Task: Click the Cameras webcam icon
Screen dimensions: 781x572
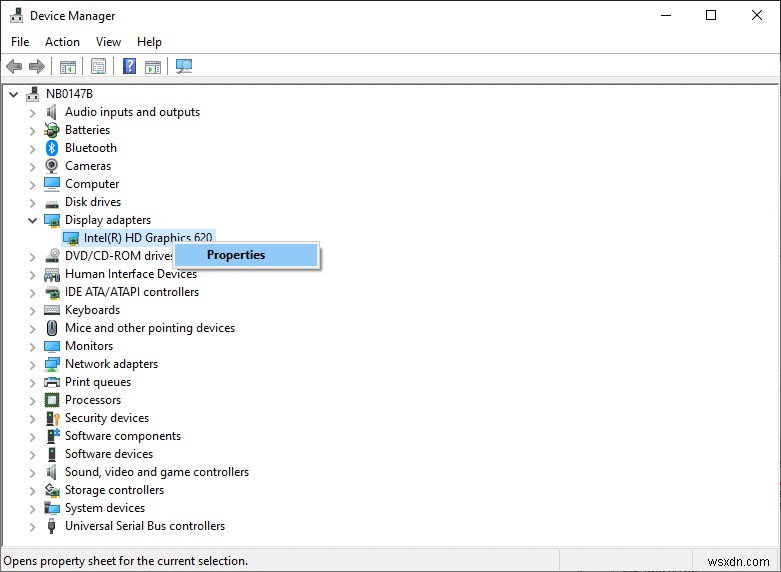Action: point(52,166)
